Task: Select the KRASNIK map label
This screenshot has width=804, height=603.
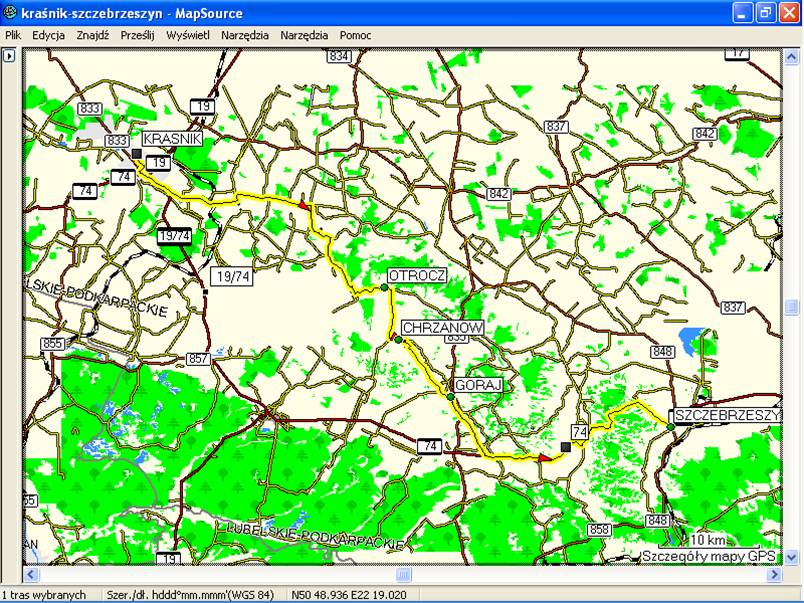Action: tap(172, 138)
